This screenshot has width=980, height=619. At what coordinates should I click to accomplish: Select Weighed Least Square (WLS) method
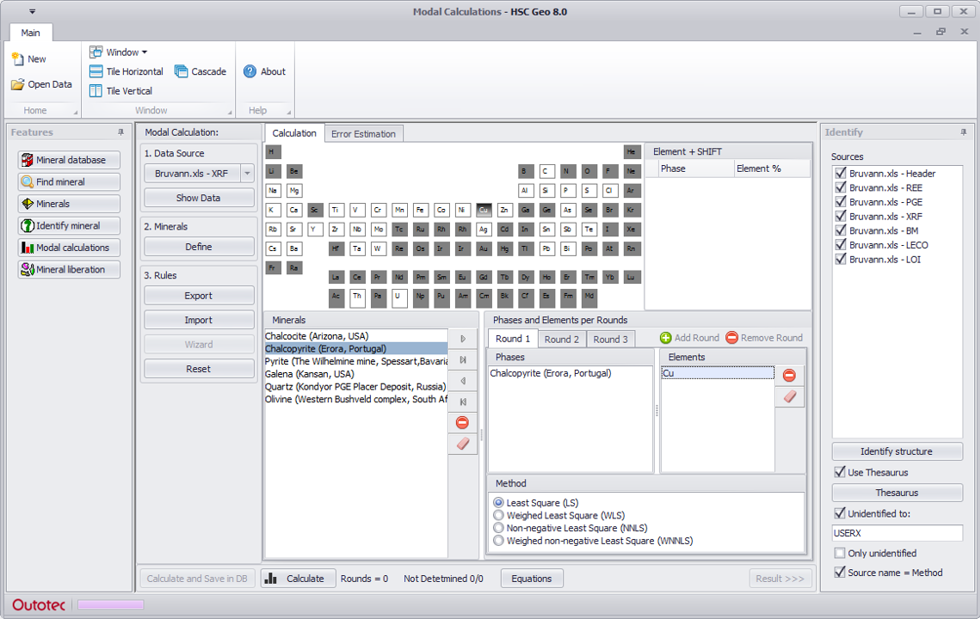point(498,515)
